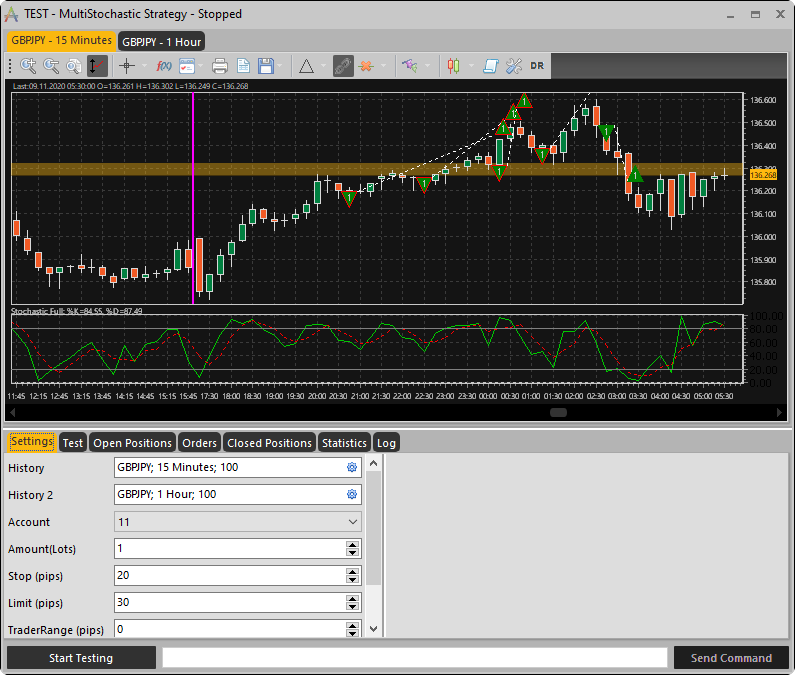Click the orange X remove-lines icon
Screen dimensions: 795x675
(x=366, y=65)
